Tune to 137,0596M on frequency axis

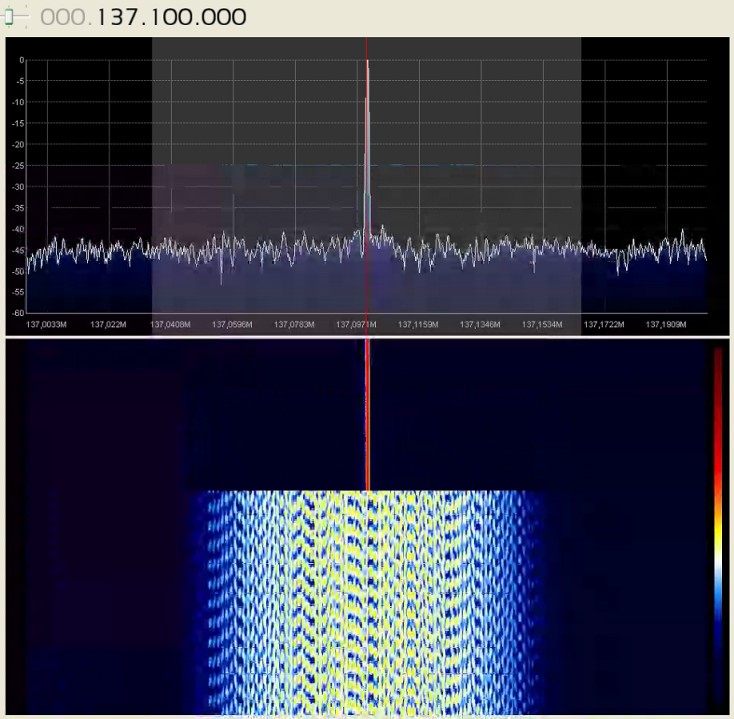click(x=233, y=325)
